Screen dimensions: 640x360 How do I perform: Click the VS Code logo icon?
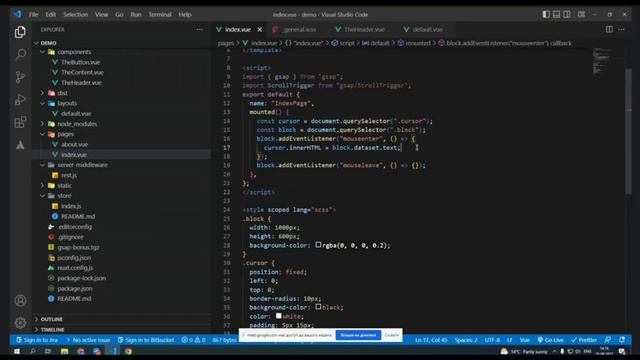[x=17, y=14]
